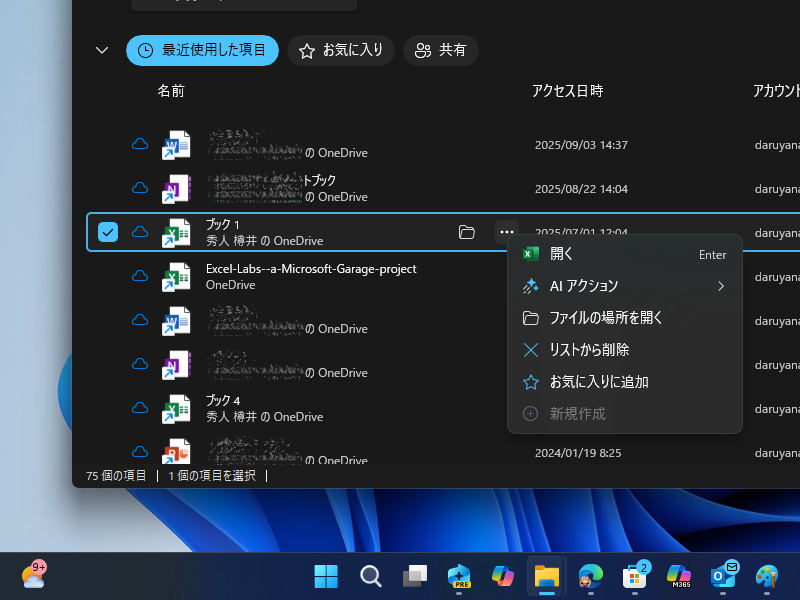Image resolution: width=800 pixels, height=600 pixels.
Task: Open Outlook from the taskbar
Action: tap(723, 576)
